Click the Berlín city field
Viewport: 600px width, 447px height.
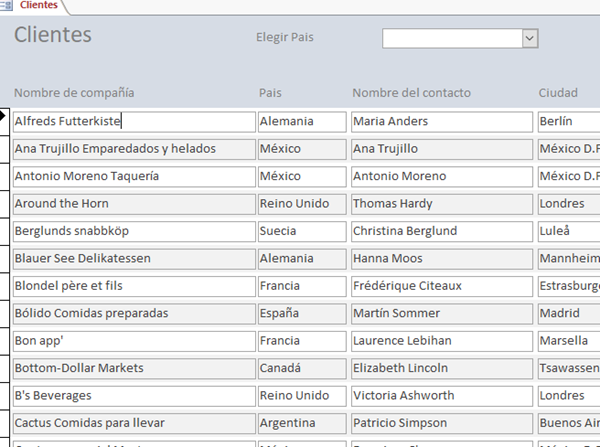click(x=567, y=122)
